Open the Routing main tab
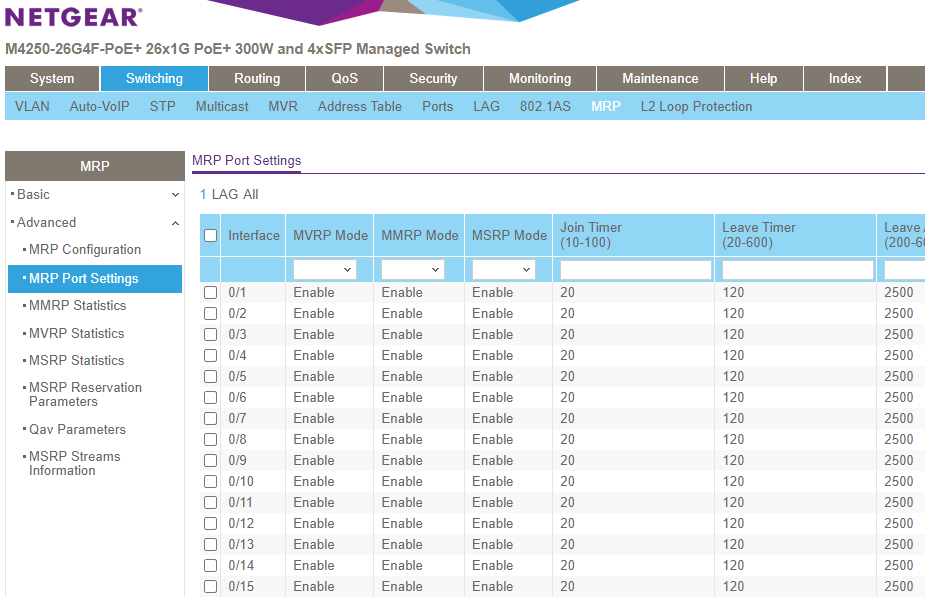 pyautogui.click(x=257, y=79)
